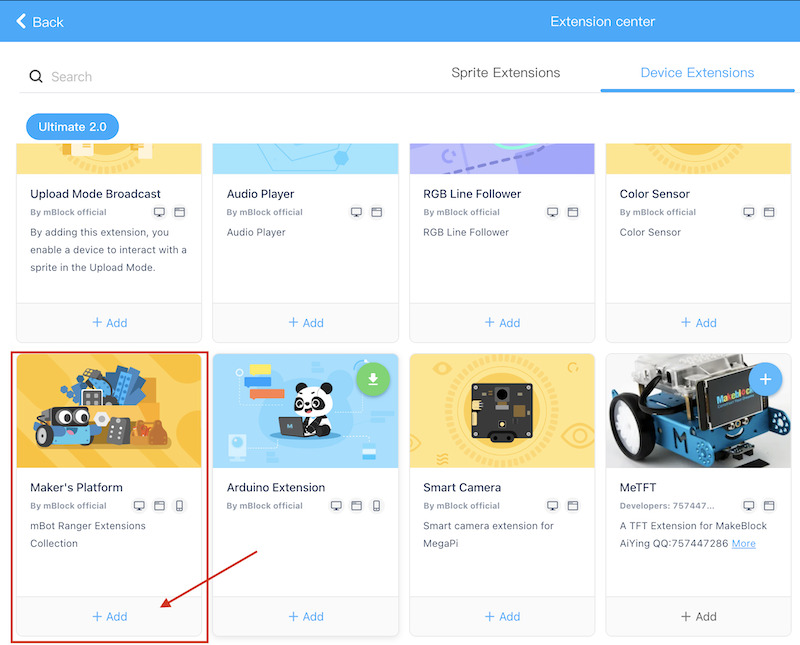Click the Audio Player card title

pyautogui.click(x=261, y=194)
